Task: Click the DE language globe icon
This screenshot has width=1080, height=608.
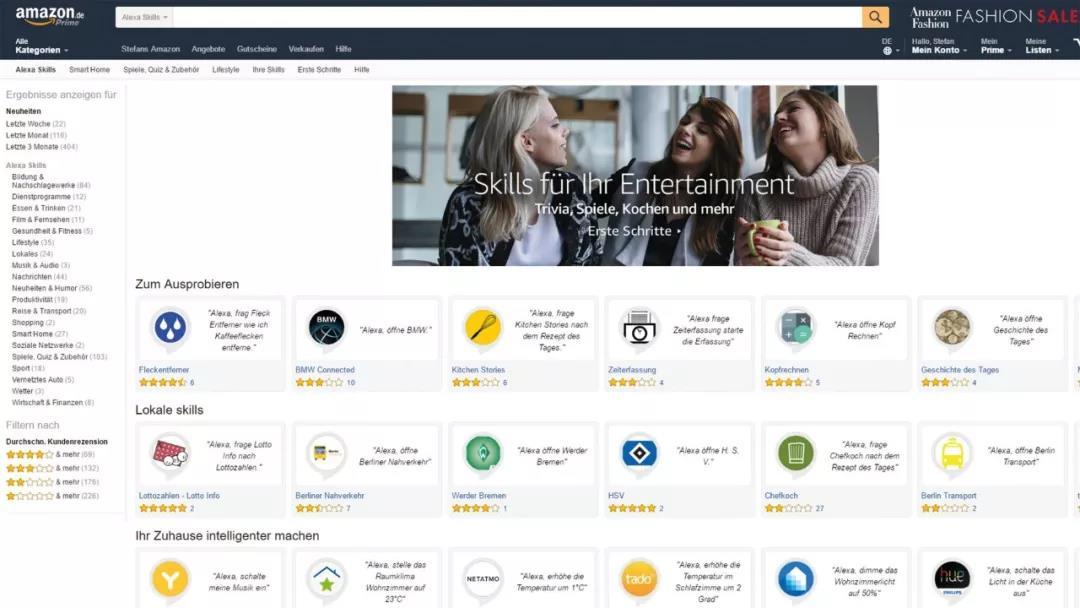Action: [x=888, y=50]
